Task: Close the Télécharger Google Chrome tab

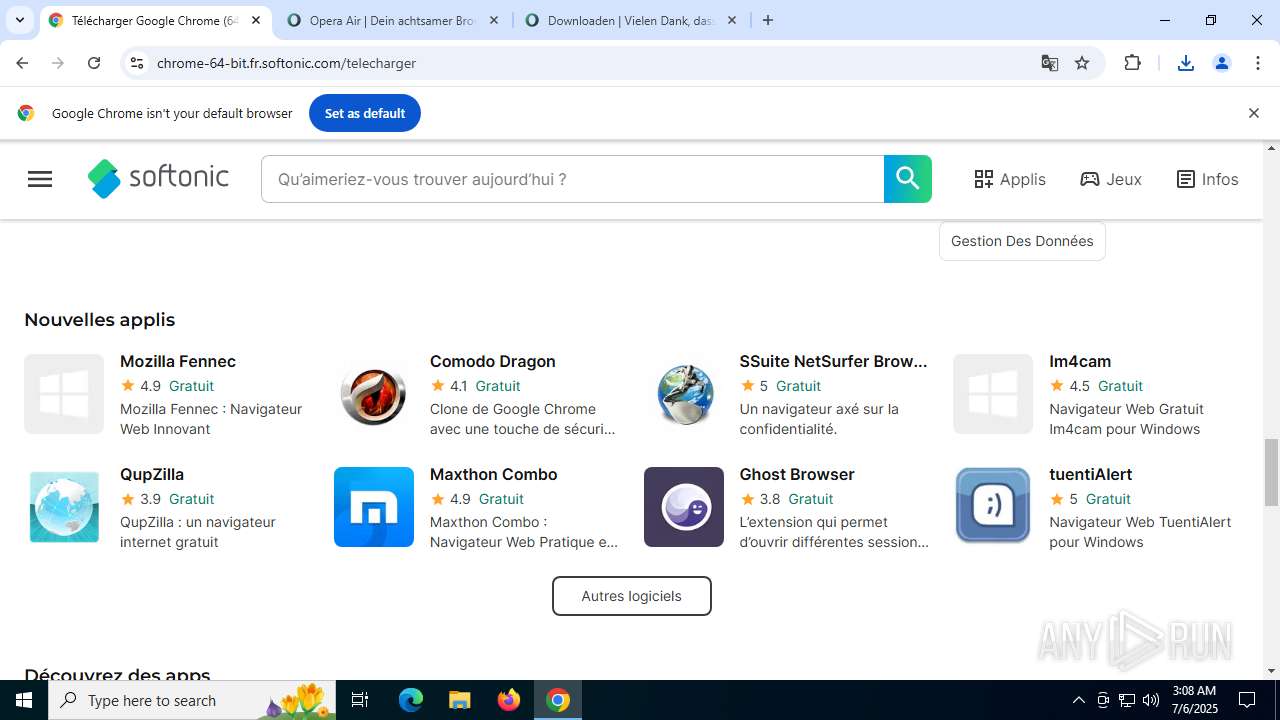Action: (x=256, y=20)
